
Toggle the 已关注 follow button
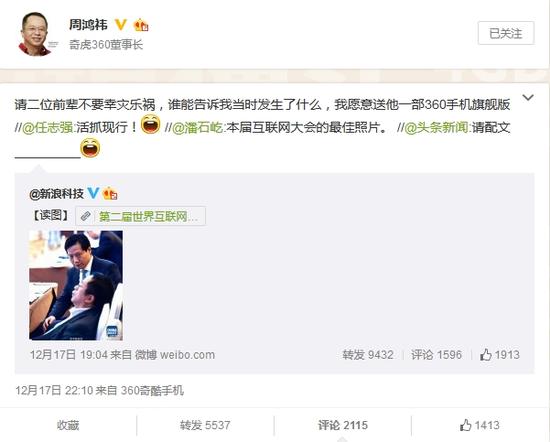[506, 33]
